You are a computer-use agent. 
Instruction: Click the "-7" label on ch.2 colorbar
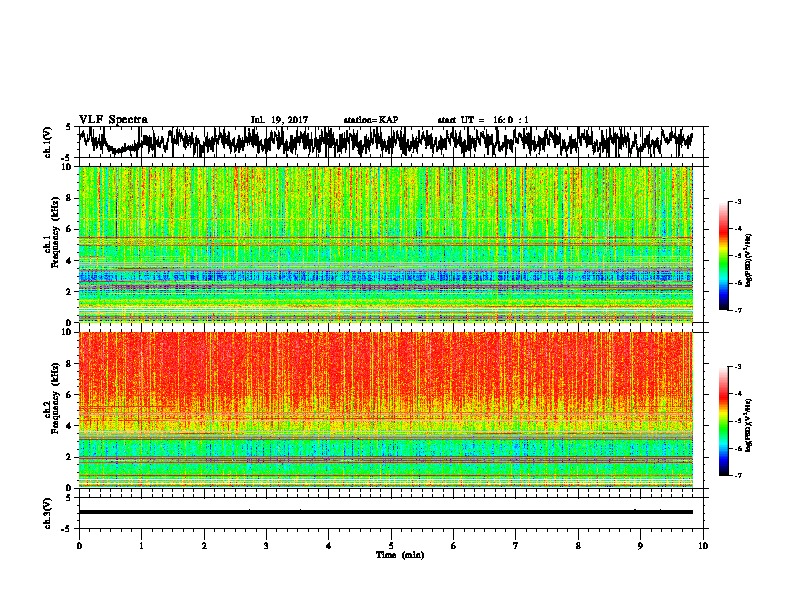tap(738, 475)
